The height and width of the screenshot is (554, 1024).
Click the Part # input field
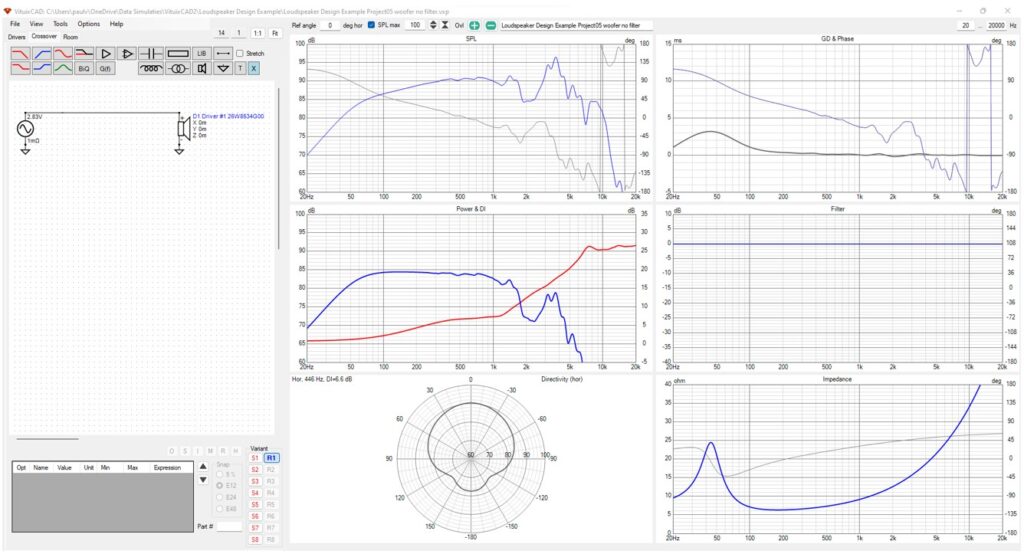pyautogui.click(x=229, y=526)
